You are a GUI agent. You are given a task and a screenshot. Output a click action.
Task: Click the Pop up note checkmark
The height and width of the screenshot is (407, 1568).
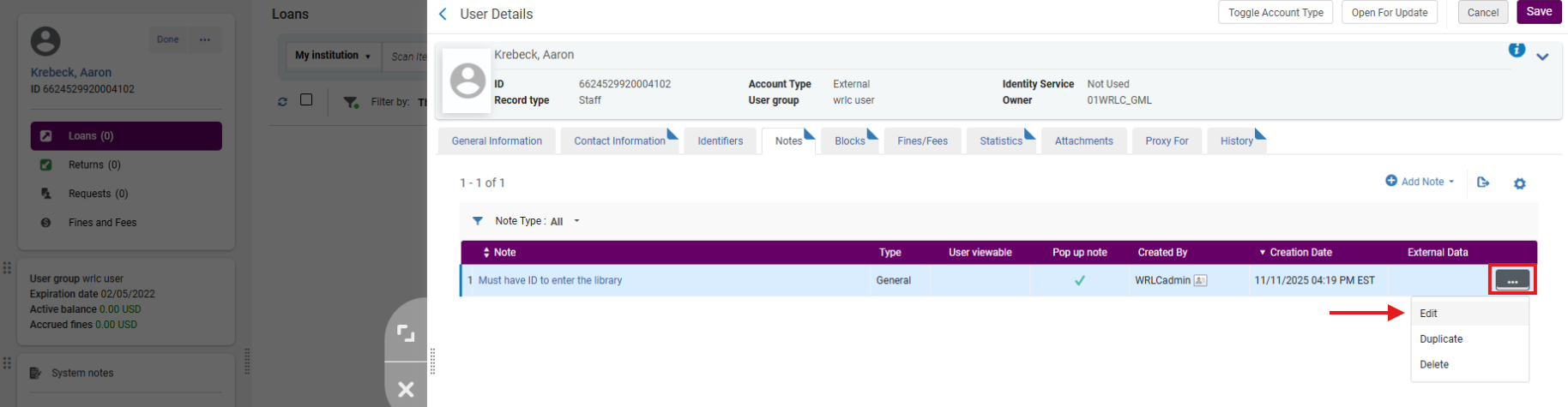[x=1079, y=280]
